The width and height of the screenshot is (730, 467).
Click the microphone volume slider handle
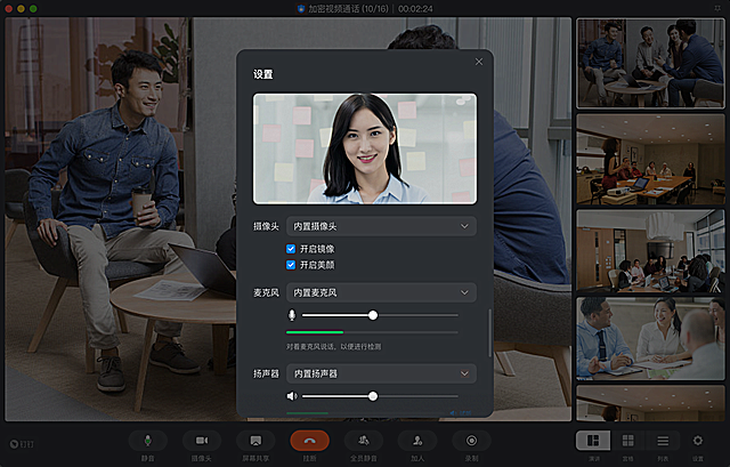(373, 315)
